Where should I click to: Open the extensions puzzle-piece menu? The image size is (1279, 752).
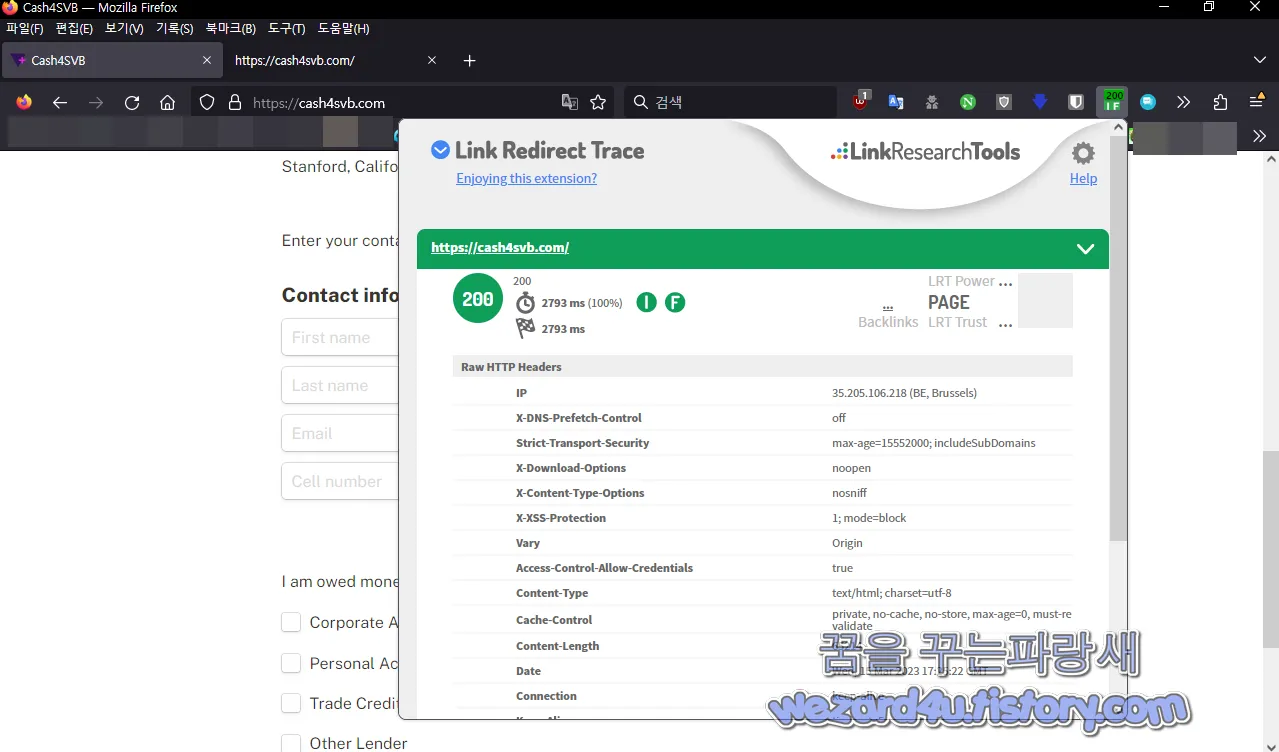point(1220,102)
